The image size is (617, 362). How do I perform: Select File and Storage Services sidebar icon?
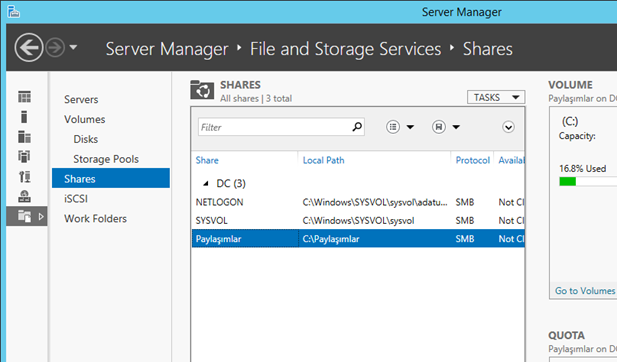coord(24,216)
